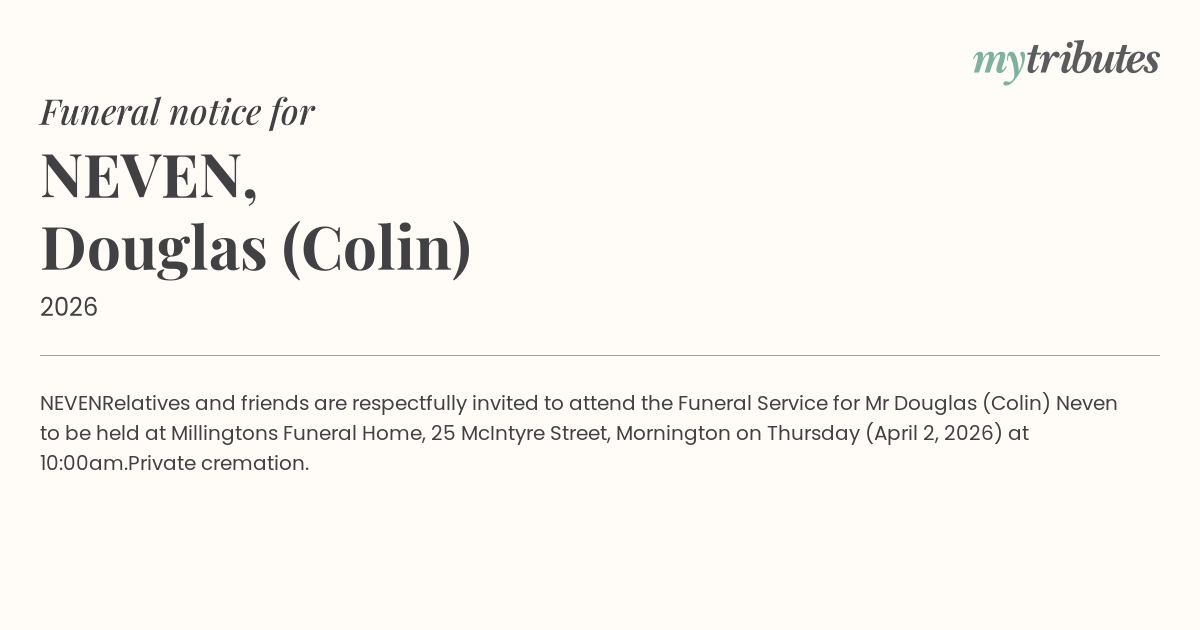Click the horizontal divider line

[600, 355]
